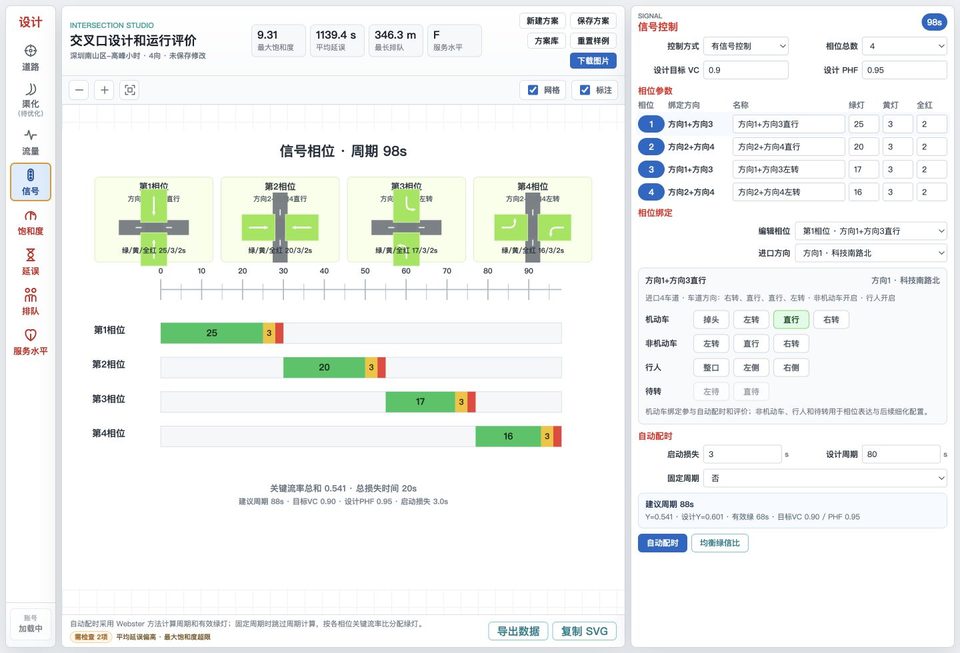Click the 服务水平 F stat card
The height and width of the screenshot is (653, 960).
(x=455, y=41)
